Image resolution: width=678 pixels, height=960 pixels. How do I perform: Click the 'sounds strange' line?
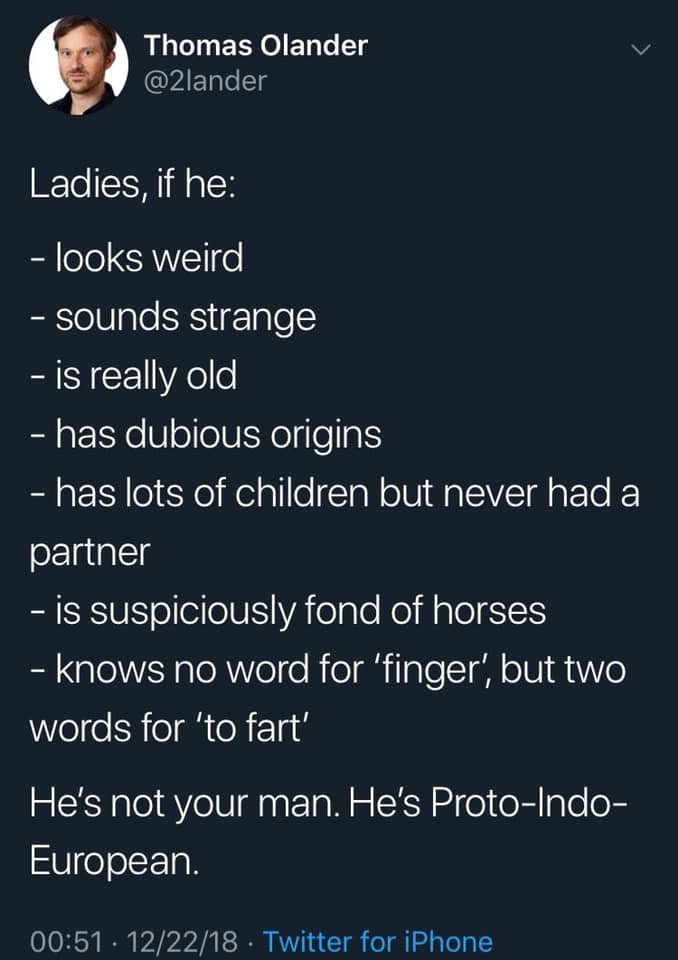point(172,317)
